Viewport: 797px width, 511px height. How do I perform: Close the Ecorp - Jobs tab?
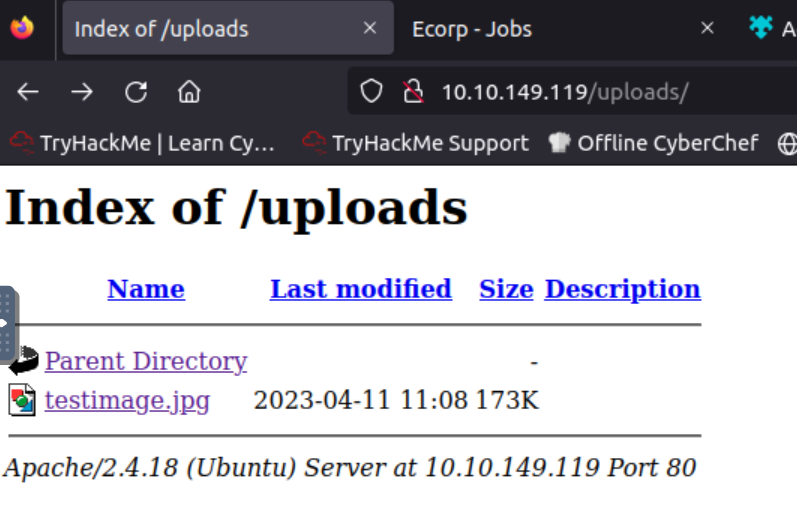(x=707, y=29)
